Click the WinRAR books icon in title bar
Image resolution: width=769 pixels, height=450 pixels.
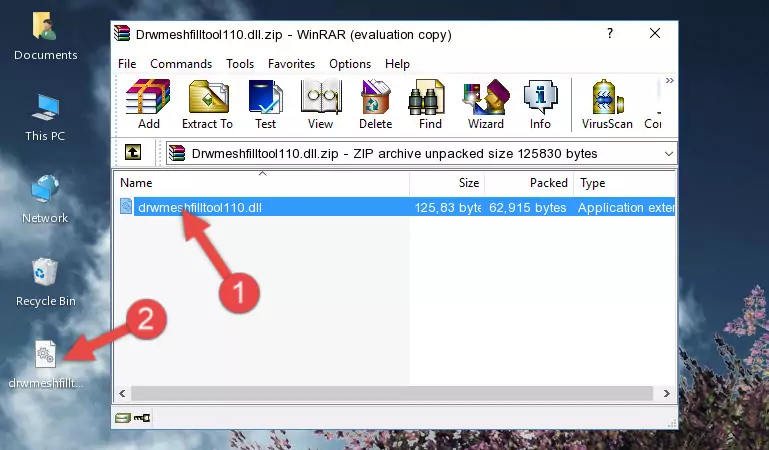[x=122, y=33]
